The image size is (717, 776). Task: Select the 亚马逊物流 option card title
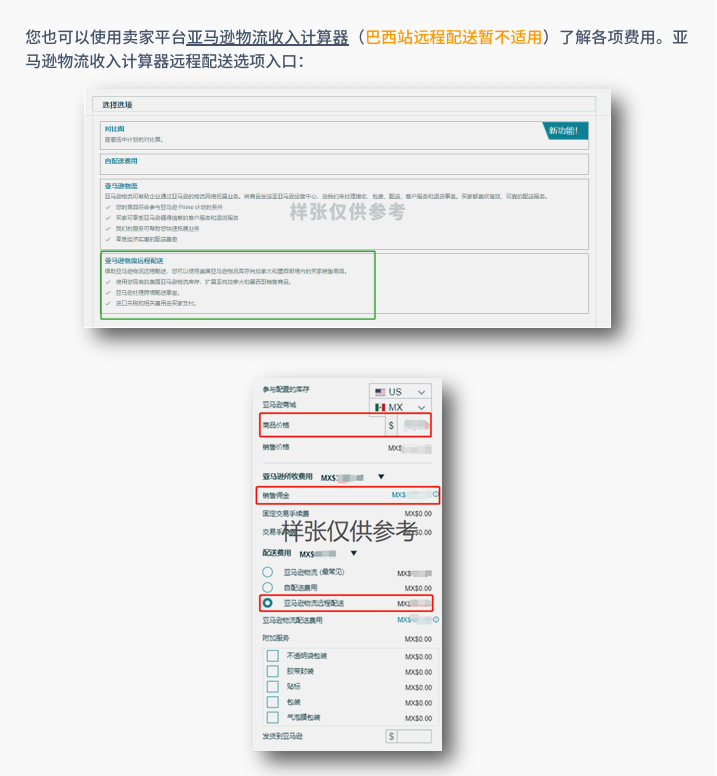point(121,186)
